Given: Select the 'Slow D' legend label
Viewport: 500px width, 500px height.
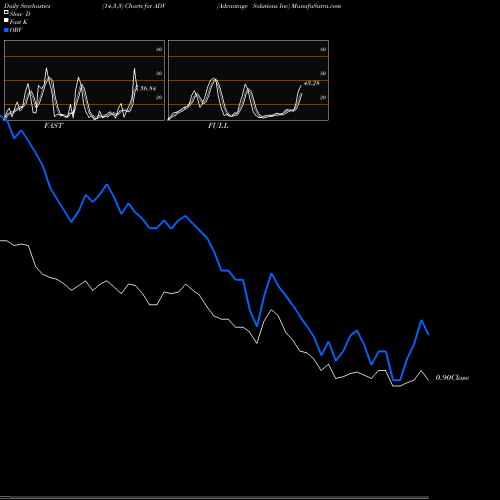Looking at the screenshot, I should pyautogui.click(x=20, y=14).
